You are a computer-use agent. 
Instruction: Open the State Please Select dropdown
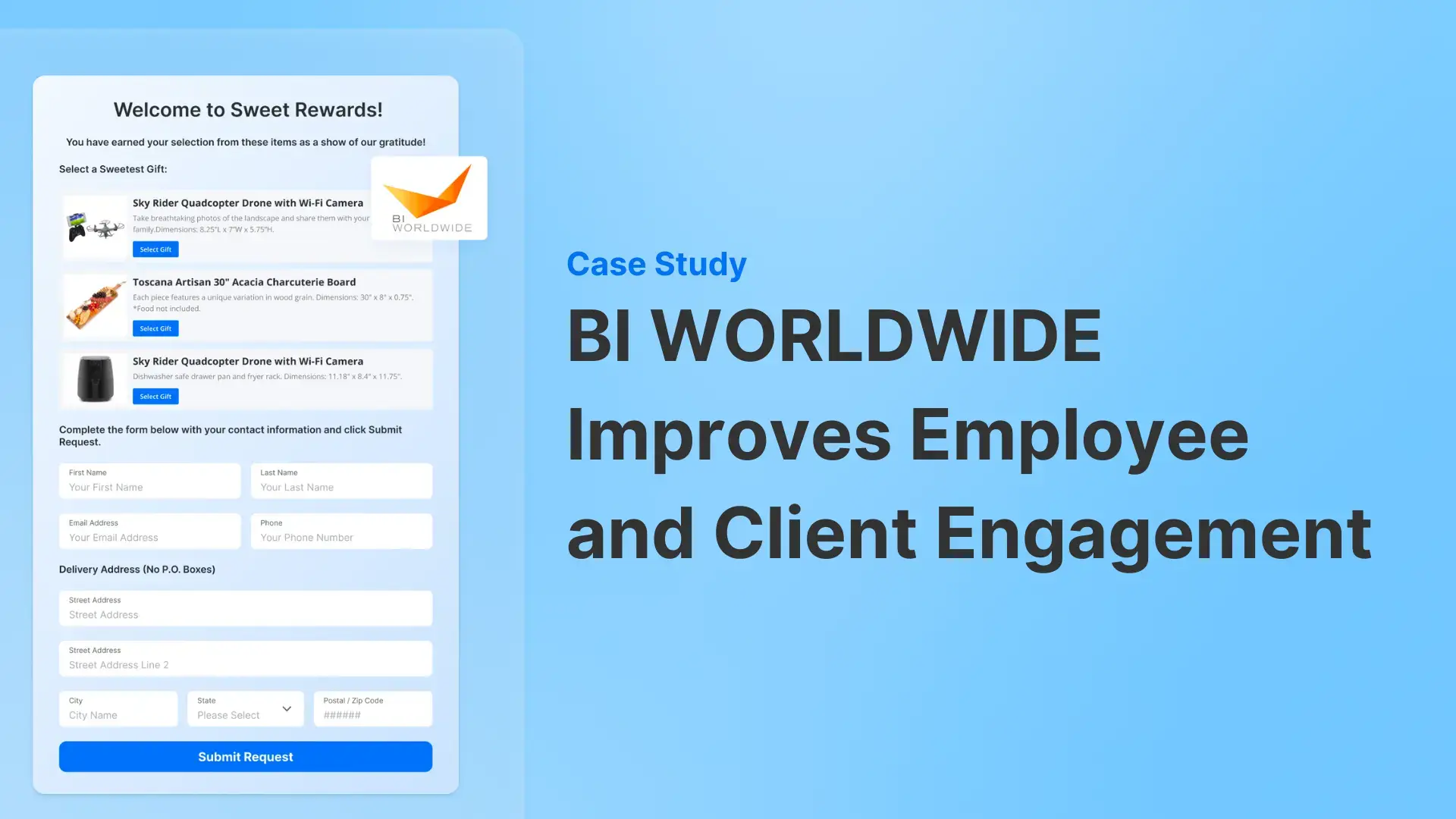[245, 710]
